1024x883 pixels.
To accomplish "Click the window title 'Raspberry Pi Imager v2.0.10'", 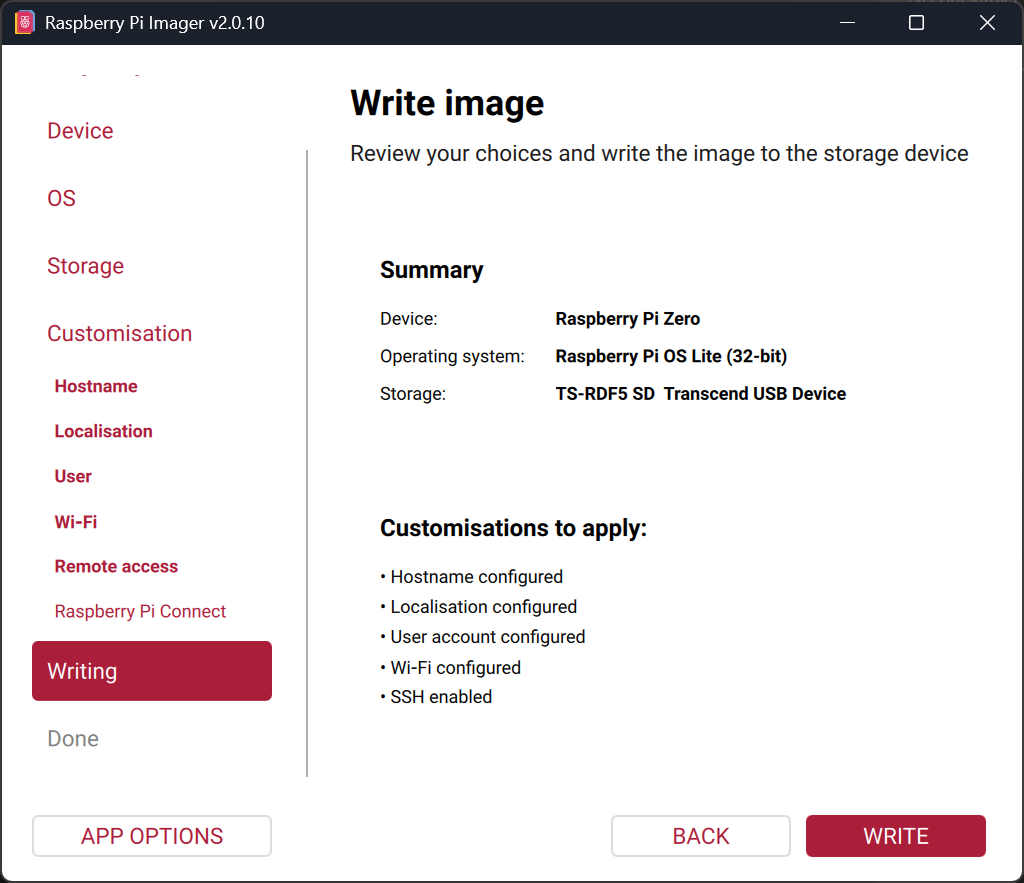I will point(155,23).
